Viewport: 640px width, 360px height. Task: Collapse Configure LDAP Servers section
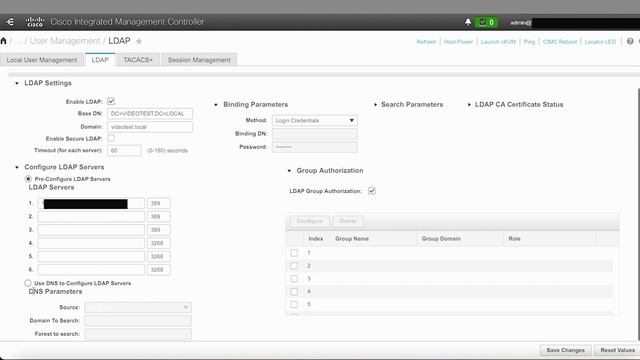pos(17,167)
